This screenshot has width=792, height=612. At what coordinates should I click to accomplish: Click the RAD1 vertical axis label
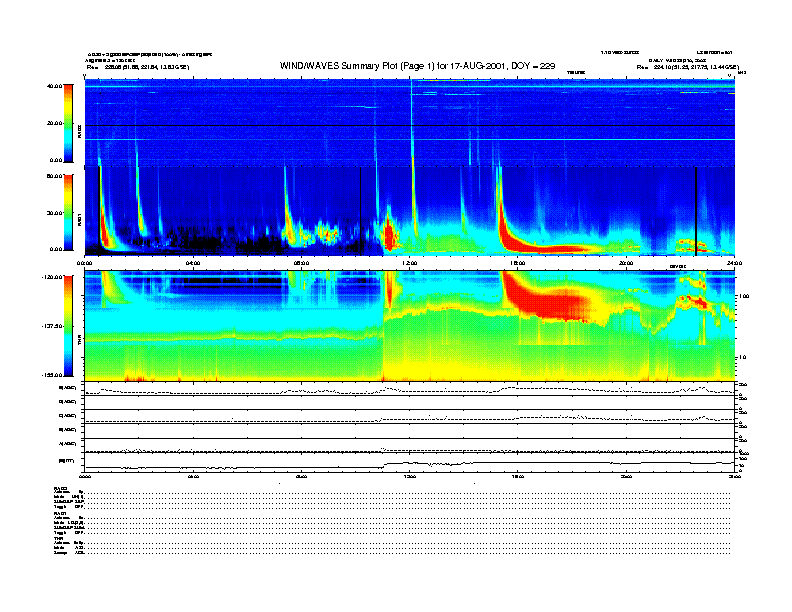click(x=79, y=220)
